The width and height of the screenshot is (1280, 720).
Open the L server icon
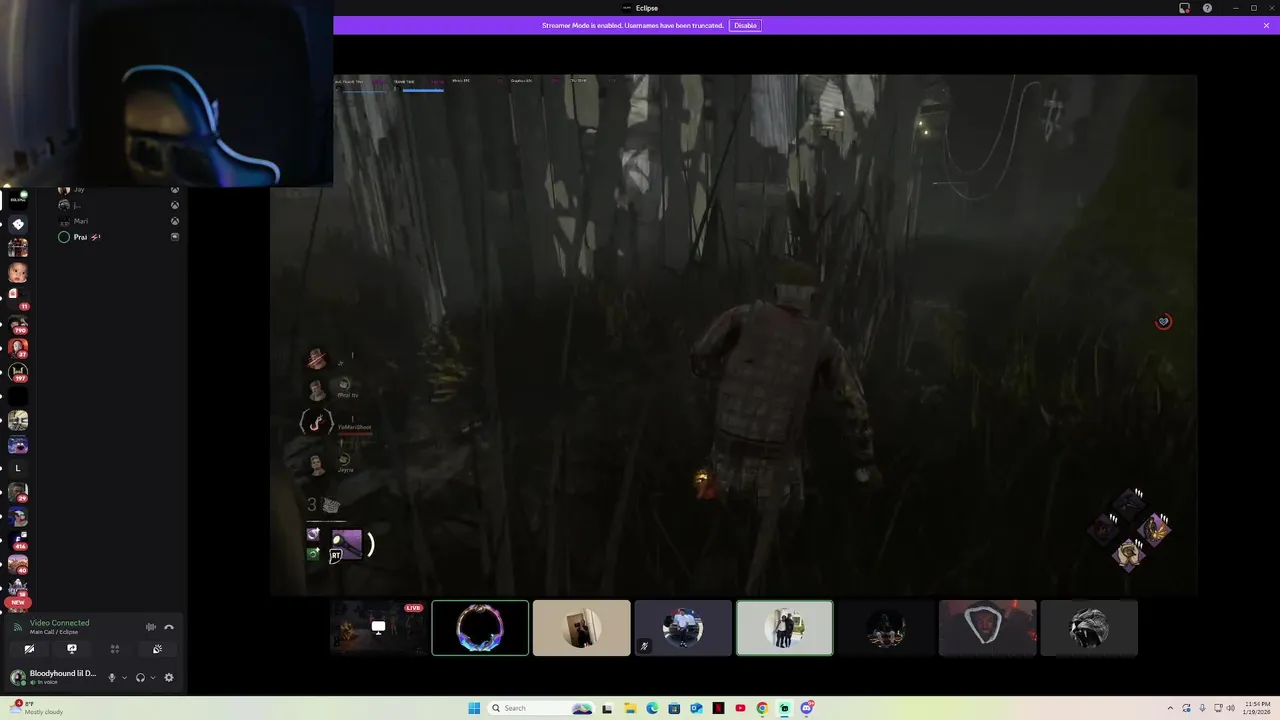(18, 468)
